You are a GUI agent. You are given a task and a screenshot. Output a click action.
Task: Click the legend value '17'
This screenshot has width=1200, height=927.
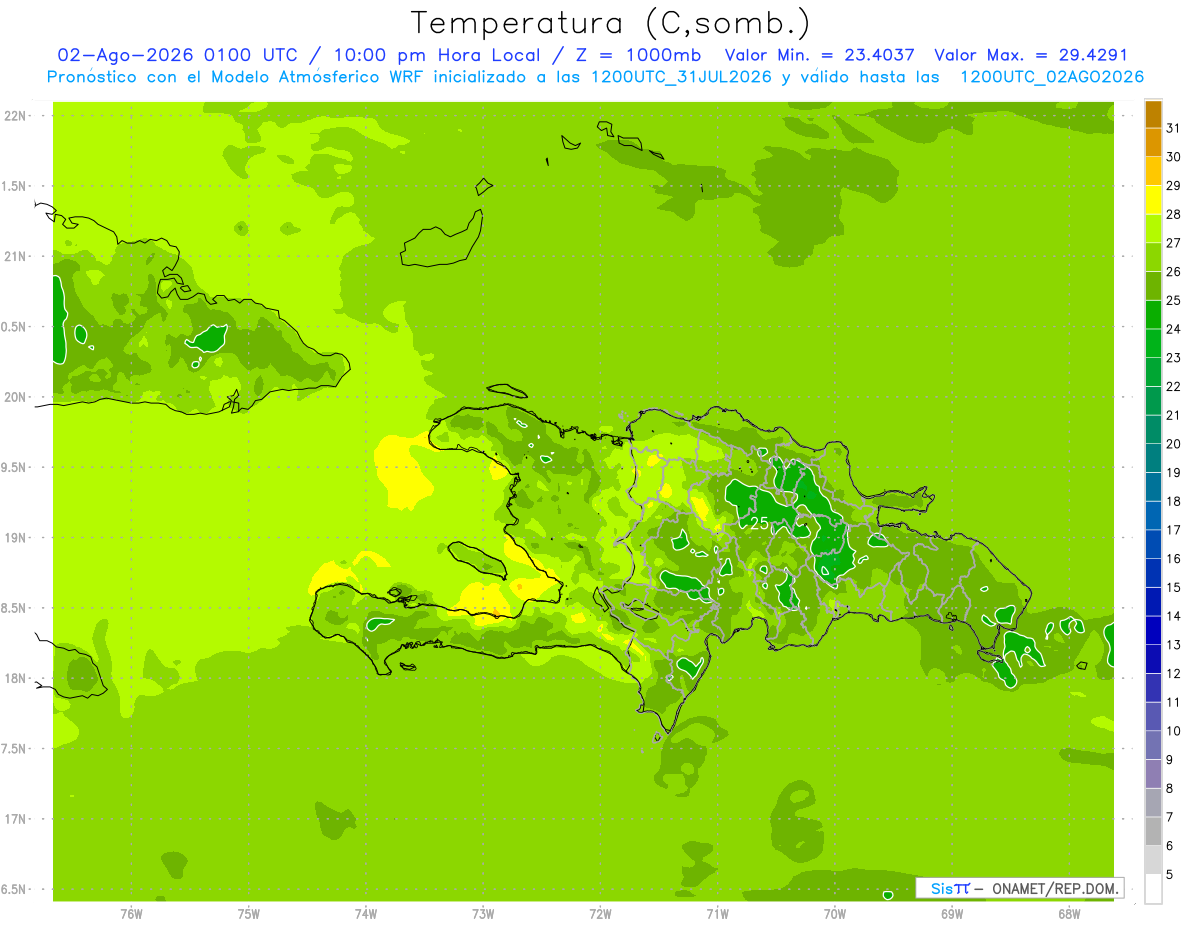pos(1173,530)
